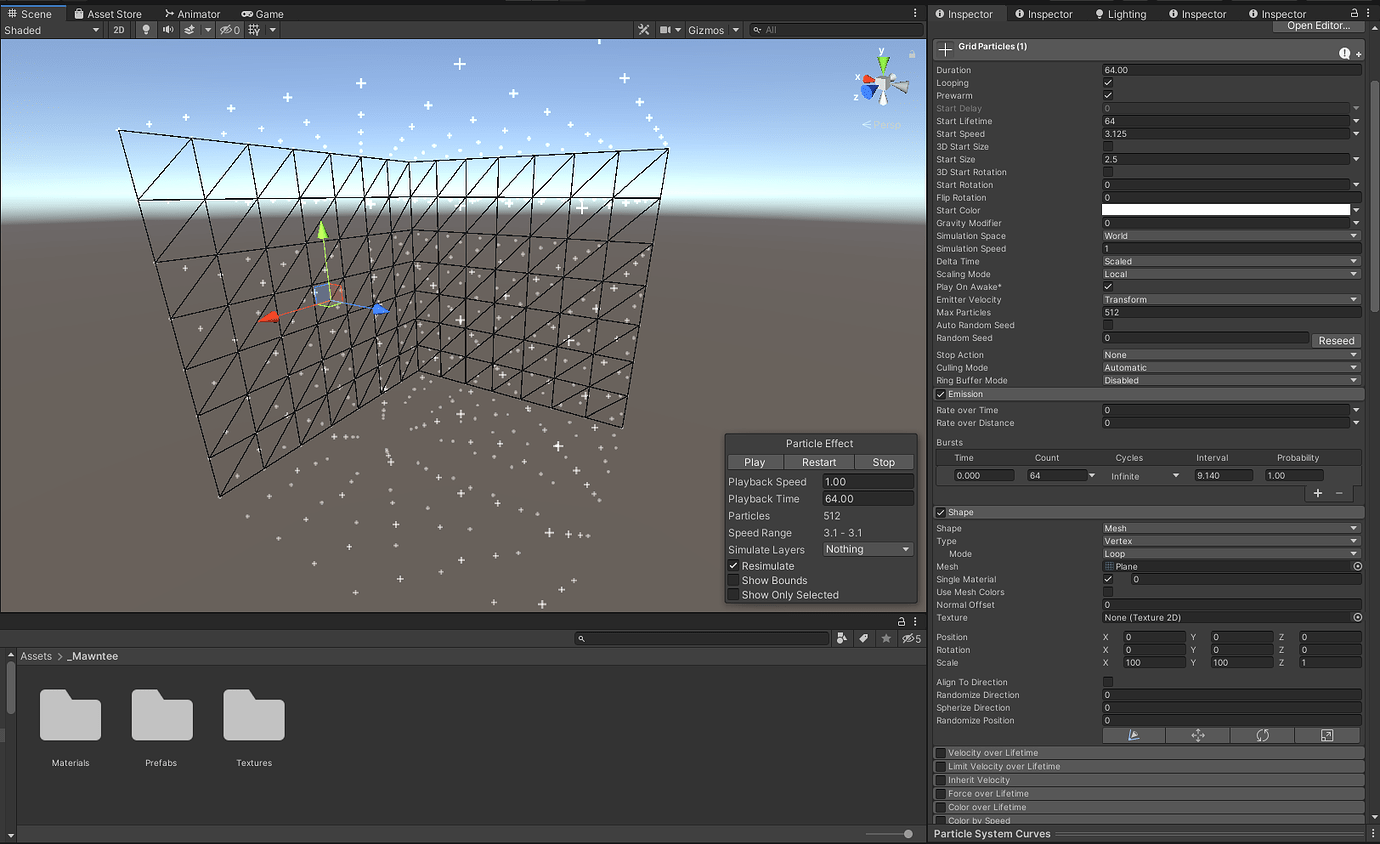Stop the particle simulation playback
The height and width of the screenshot is (844, 1380).
coord(884,462)
